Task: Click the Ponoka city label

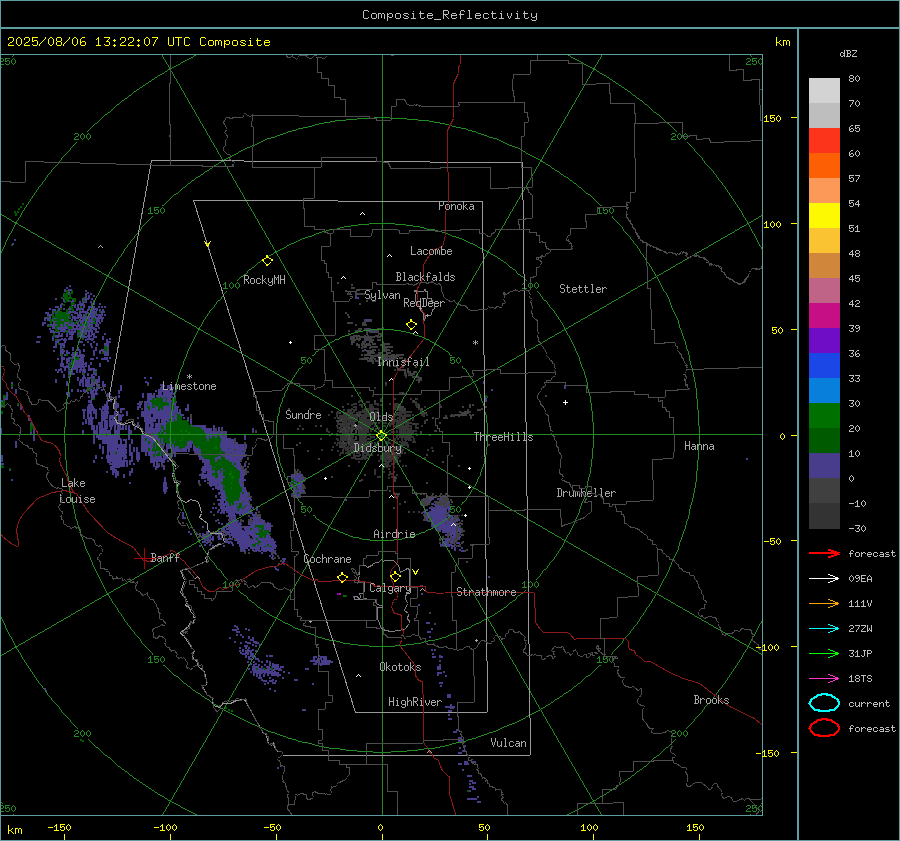Action: click(456, 206)
